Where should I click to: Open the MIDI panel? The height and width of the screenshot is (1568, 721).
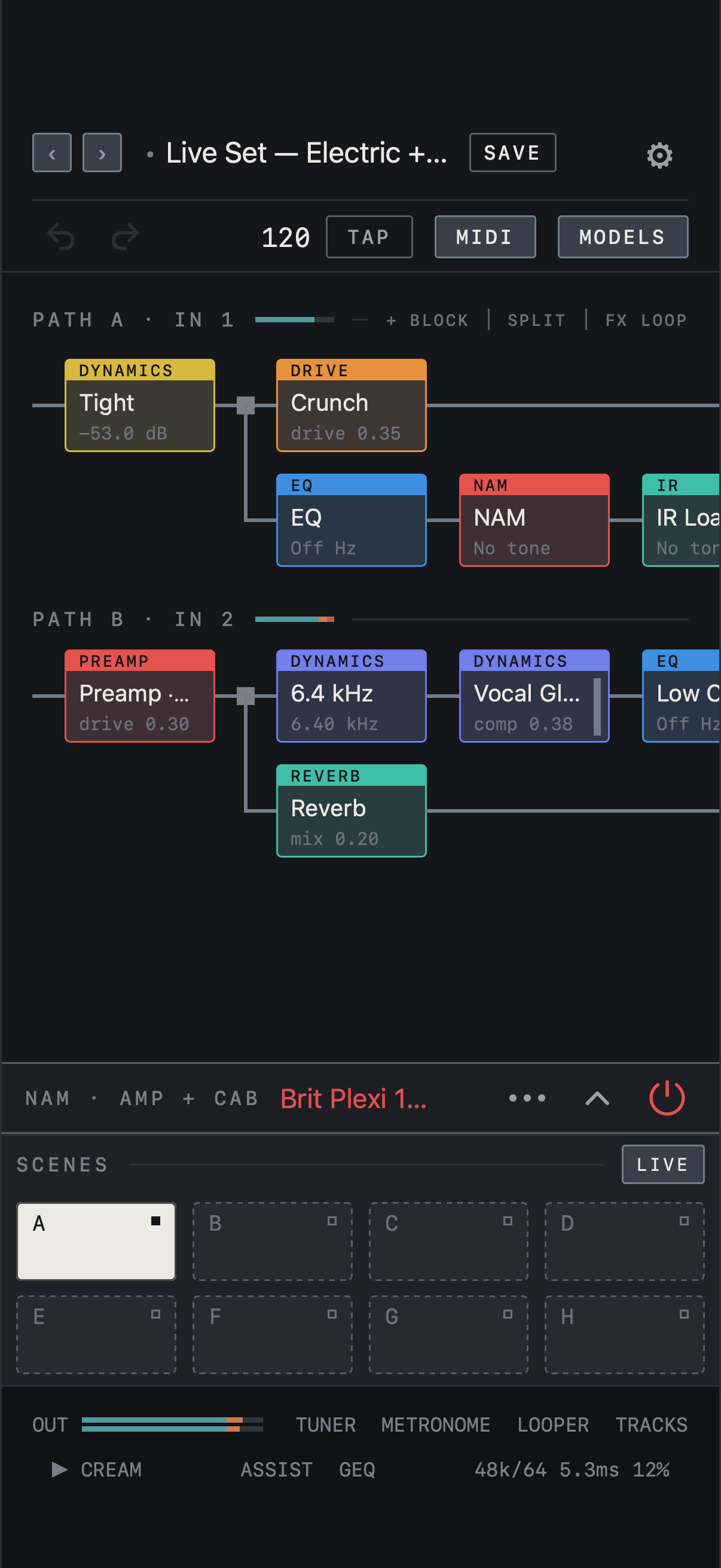(x=485, y=237)
